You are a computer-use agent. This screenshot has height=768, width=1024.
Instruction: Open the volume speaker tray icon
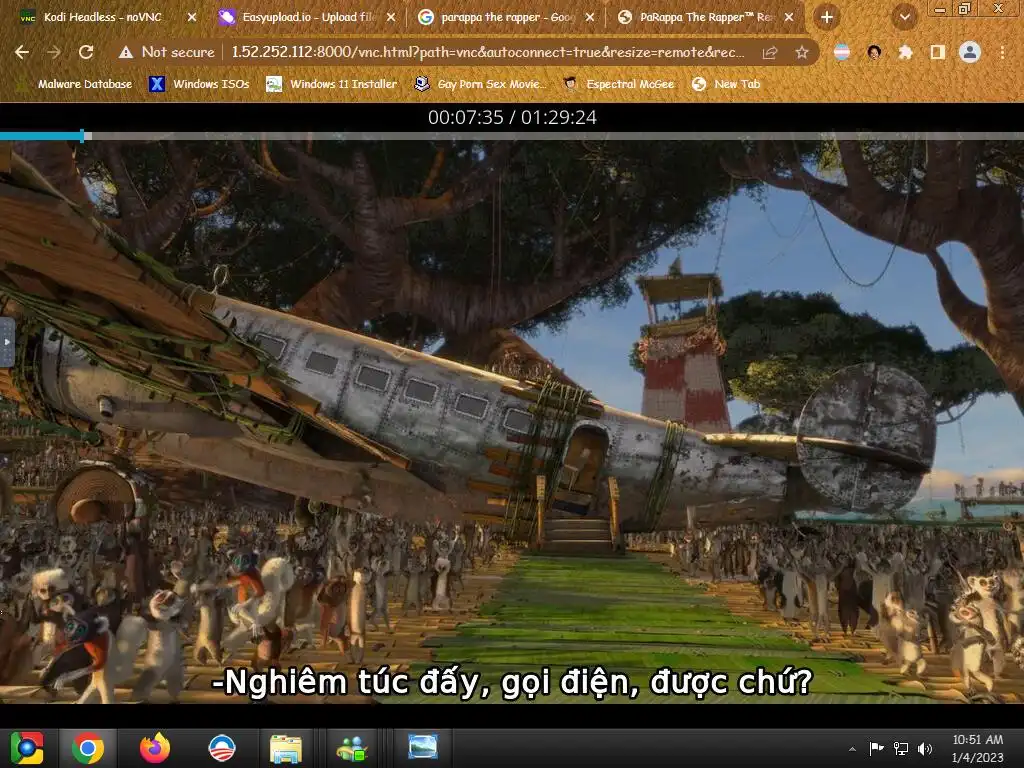925,748
